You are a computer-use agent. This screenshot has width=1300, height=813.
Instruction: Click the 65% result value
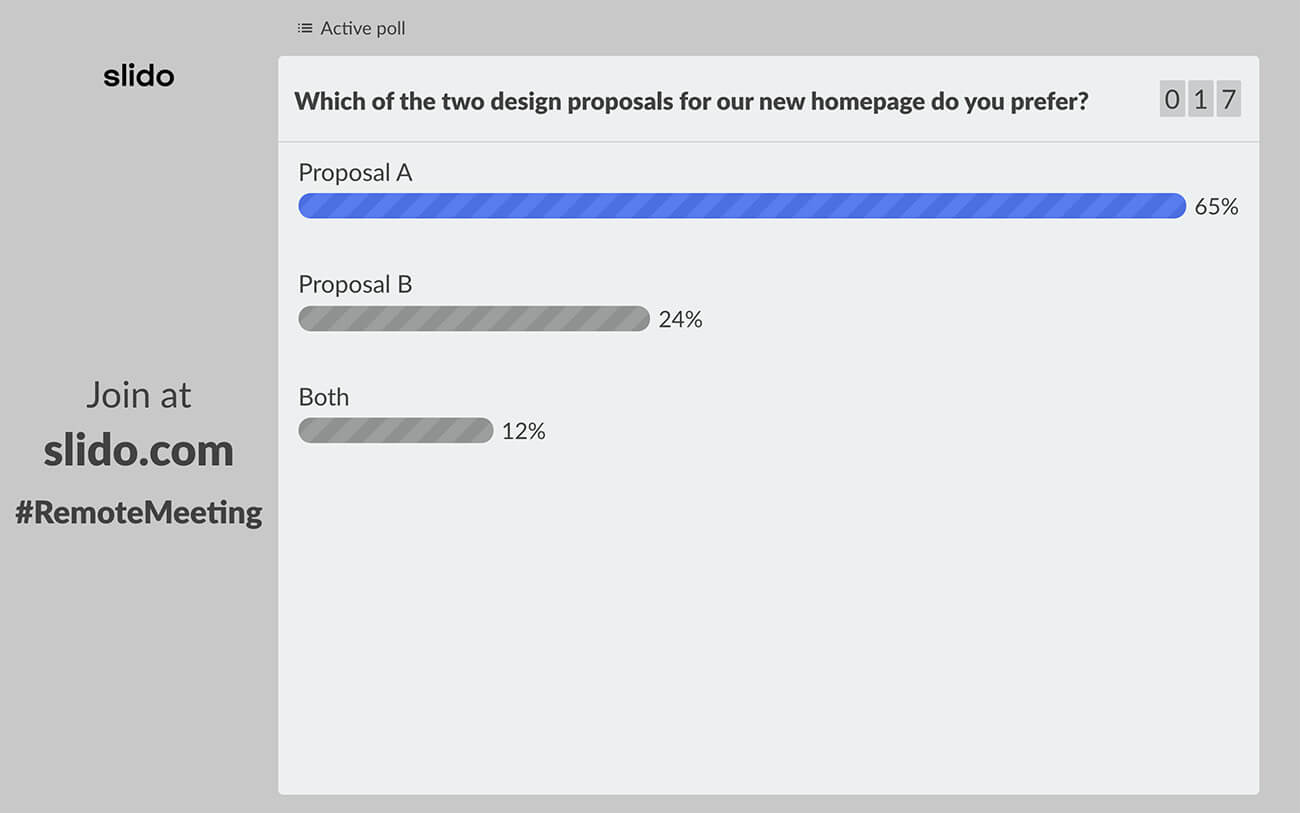tap(1216, 207)
